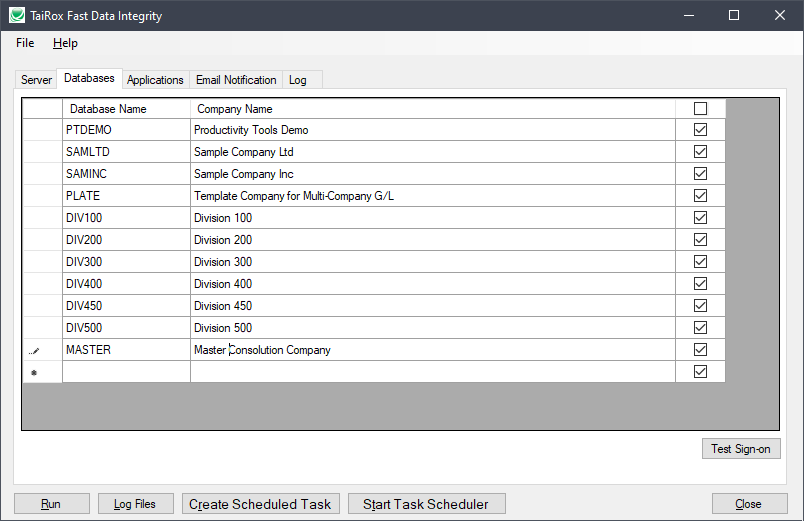Uncheck the MASTER database checkbox
This screenshot has height=521, width=804.
tap(700, 350)
